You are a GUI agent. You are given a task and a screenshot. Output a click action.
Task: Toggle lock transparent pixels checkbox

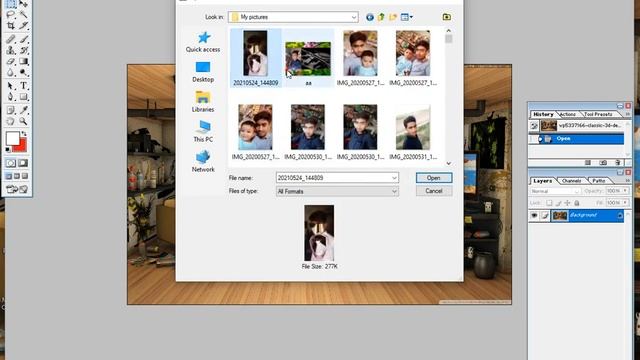(x=549, y=203)
